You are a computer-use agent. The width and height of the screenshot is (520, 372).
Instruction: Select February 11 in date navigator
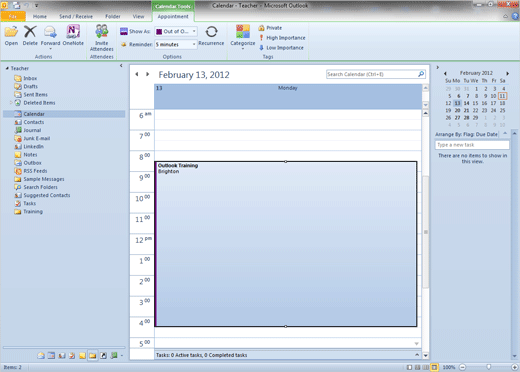pyautogui.click(x=502, y=96)
